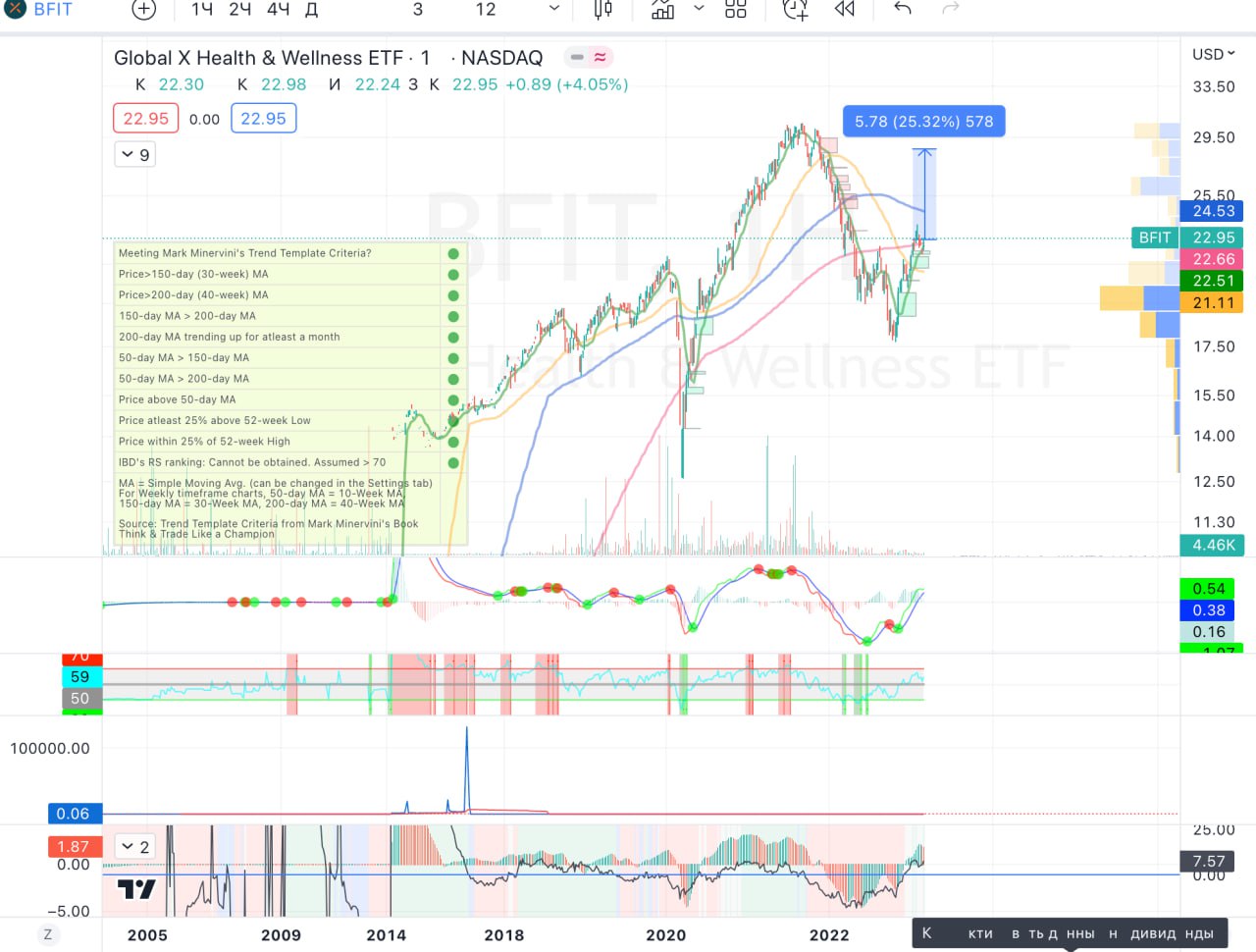Image resolution: width=1256 pixels, height=952 pixels.
Task: Click the redo arrow
Action: 950,9
